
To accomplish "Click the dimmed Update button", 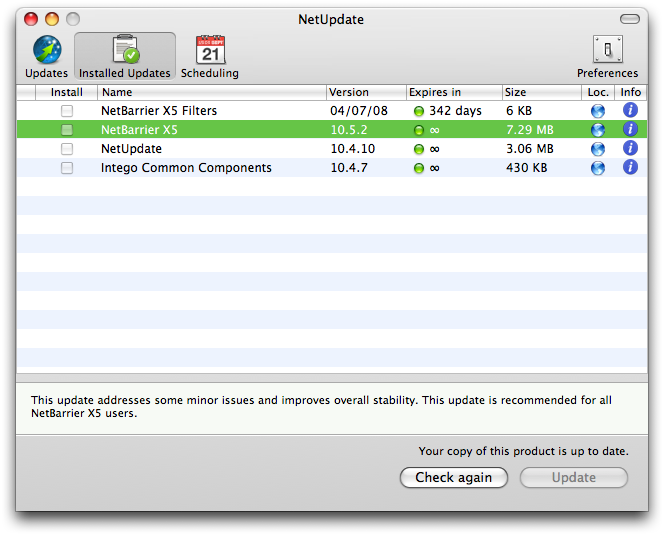I will (574, 477).
